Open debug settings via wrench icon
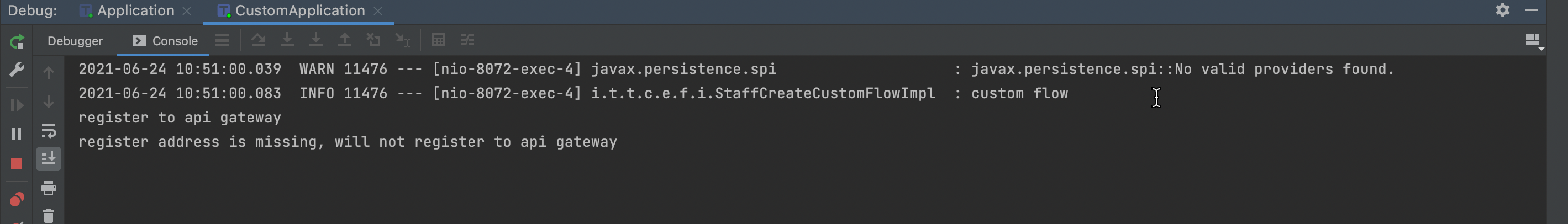 pos(17,71)
